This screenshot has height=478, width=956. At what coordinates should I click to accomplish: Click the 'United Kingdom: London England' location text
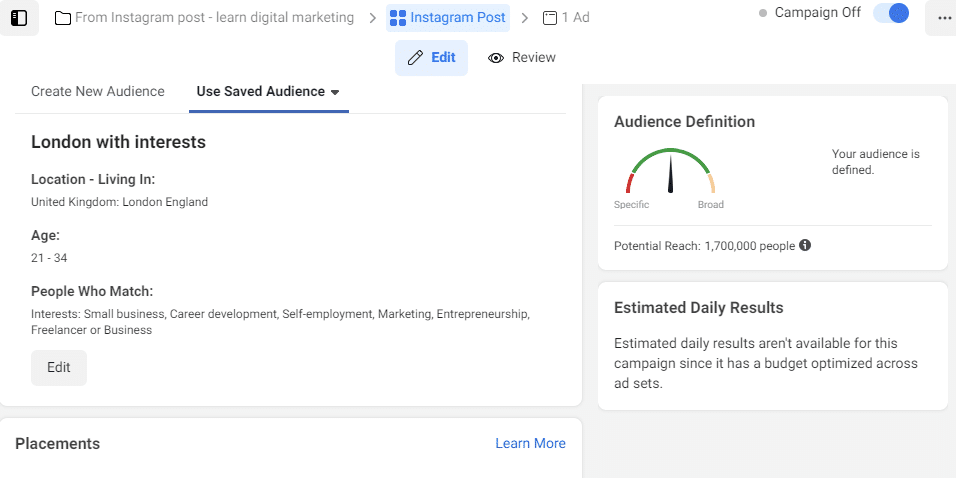tap(120, 202)
